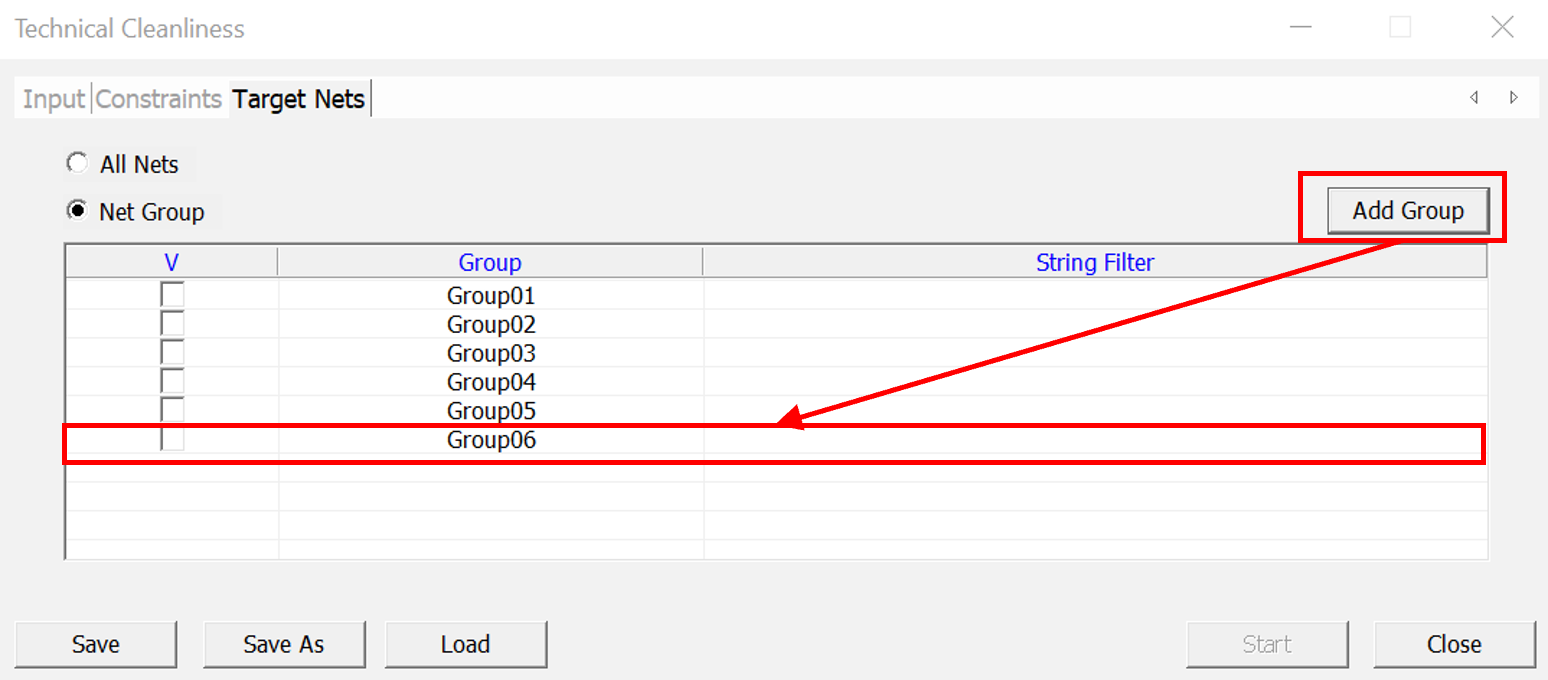Check the Group06 row checkbox

172,440
